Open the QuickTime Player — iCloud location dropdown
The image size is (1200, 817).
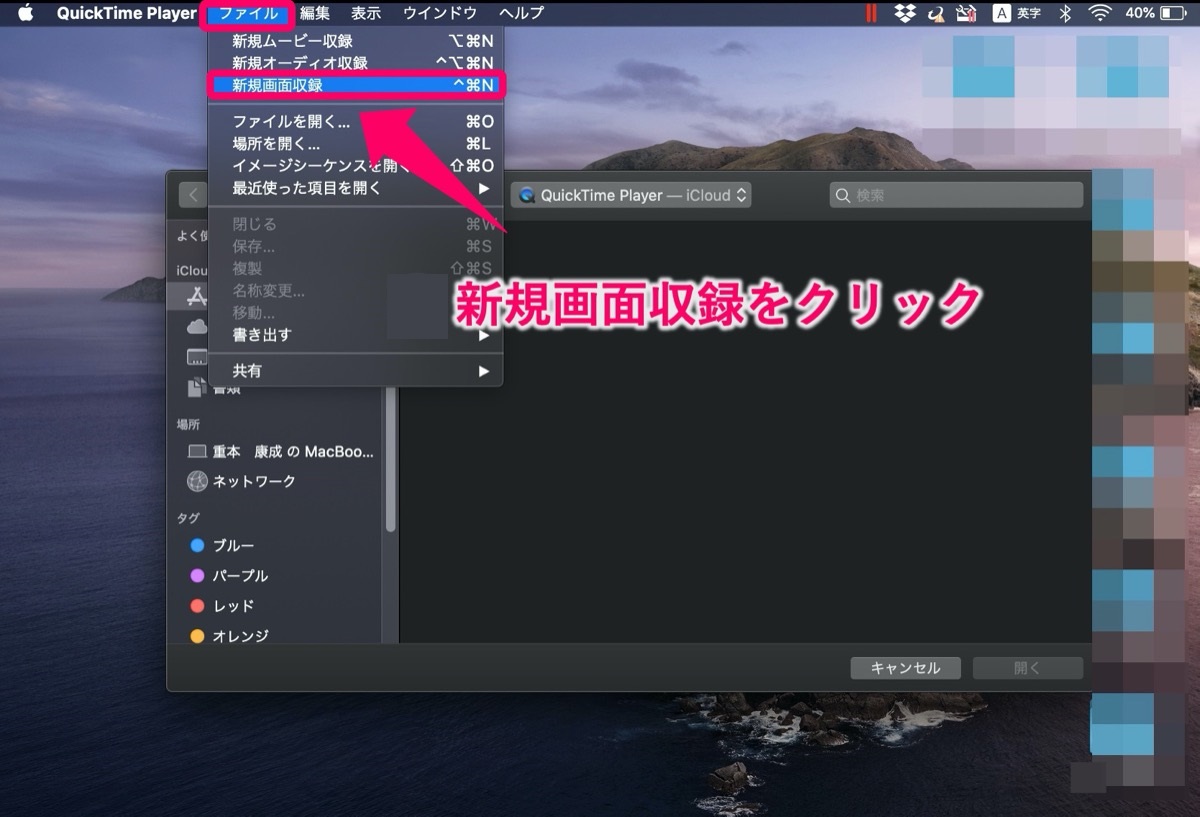pos(631,195)
